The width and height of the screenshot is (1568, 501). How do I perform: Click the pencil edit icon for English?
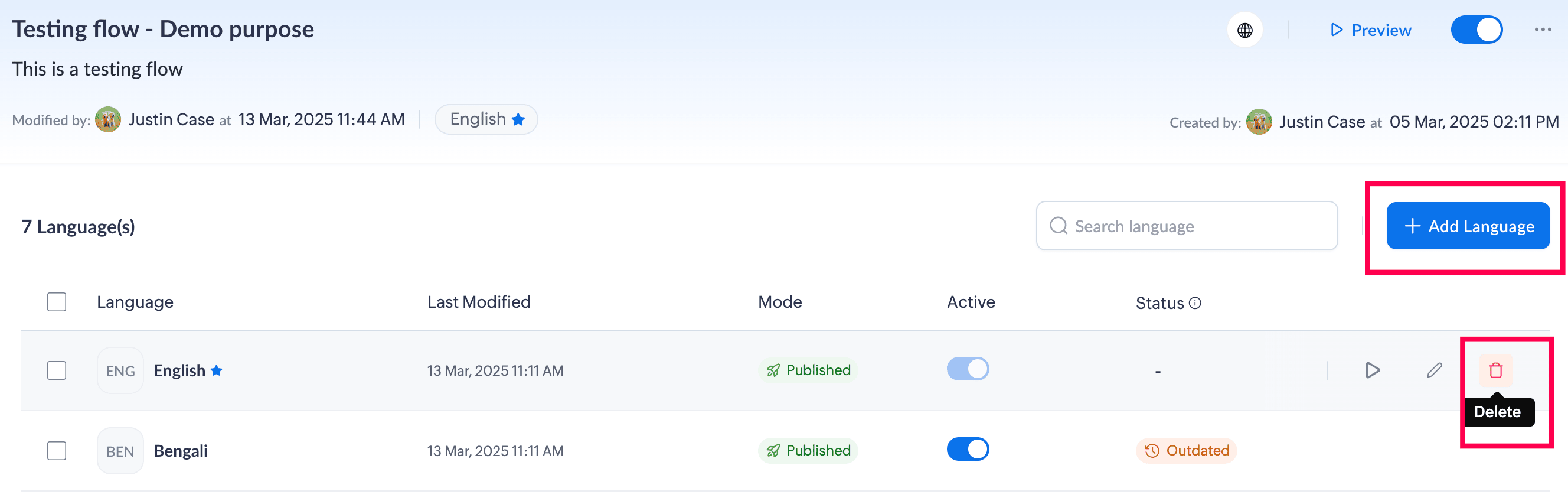tap(1434, 370)
